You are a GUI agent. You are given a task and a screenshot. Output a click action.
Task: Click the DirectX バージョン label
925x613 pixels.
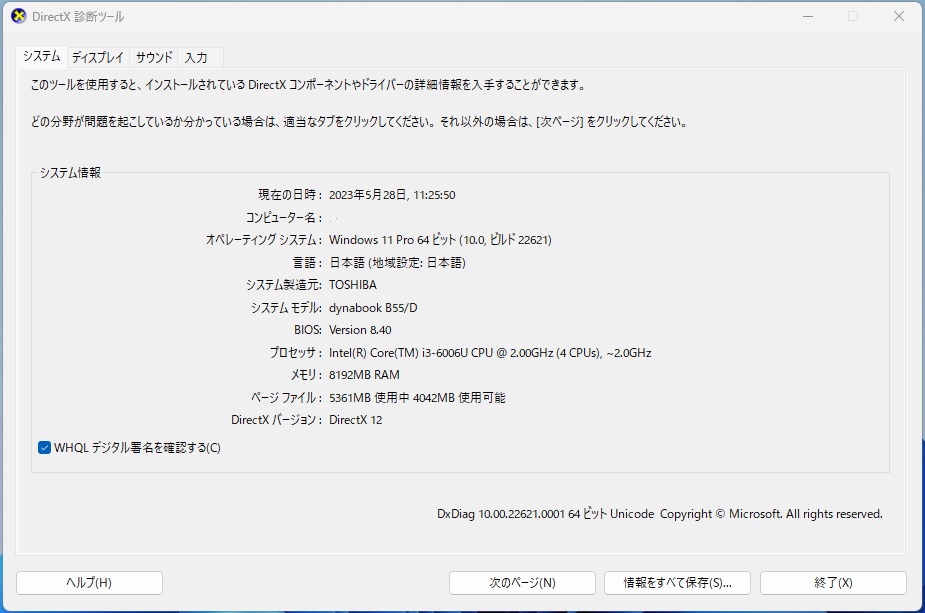277,420
